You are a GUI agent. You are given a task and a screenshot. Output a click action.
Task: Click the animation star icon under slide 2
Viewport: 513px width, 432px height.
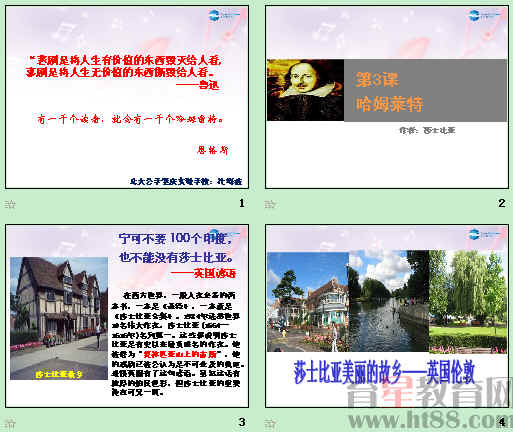(x=270, y=204)
